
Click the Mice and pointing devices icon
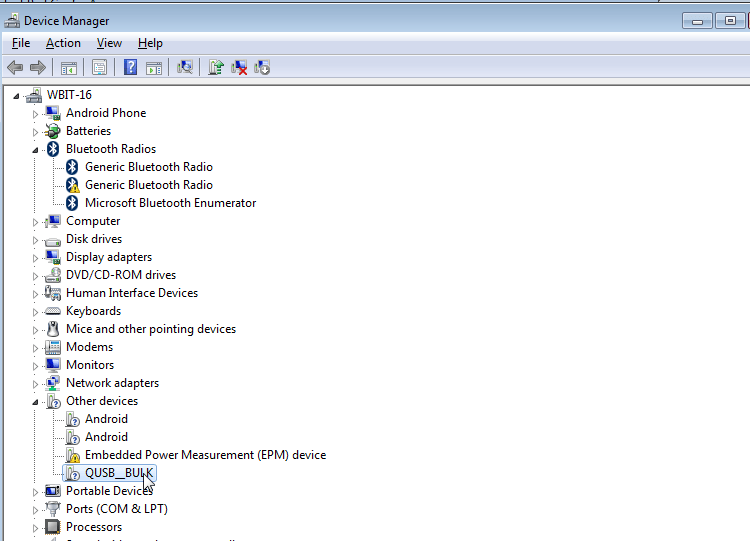(x=53, y=329)
